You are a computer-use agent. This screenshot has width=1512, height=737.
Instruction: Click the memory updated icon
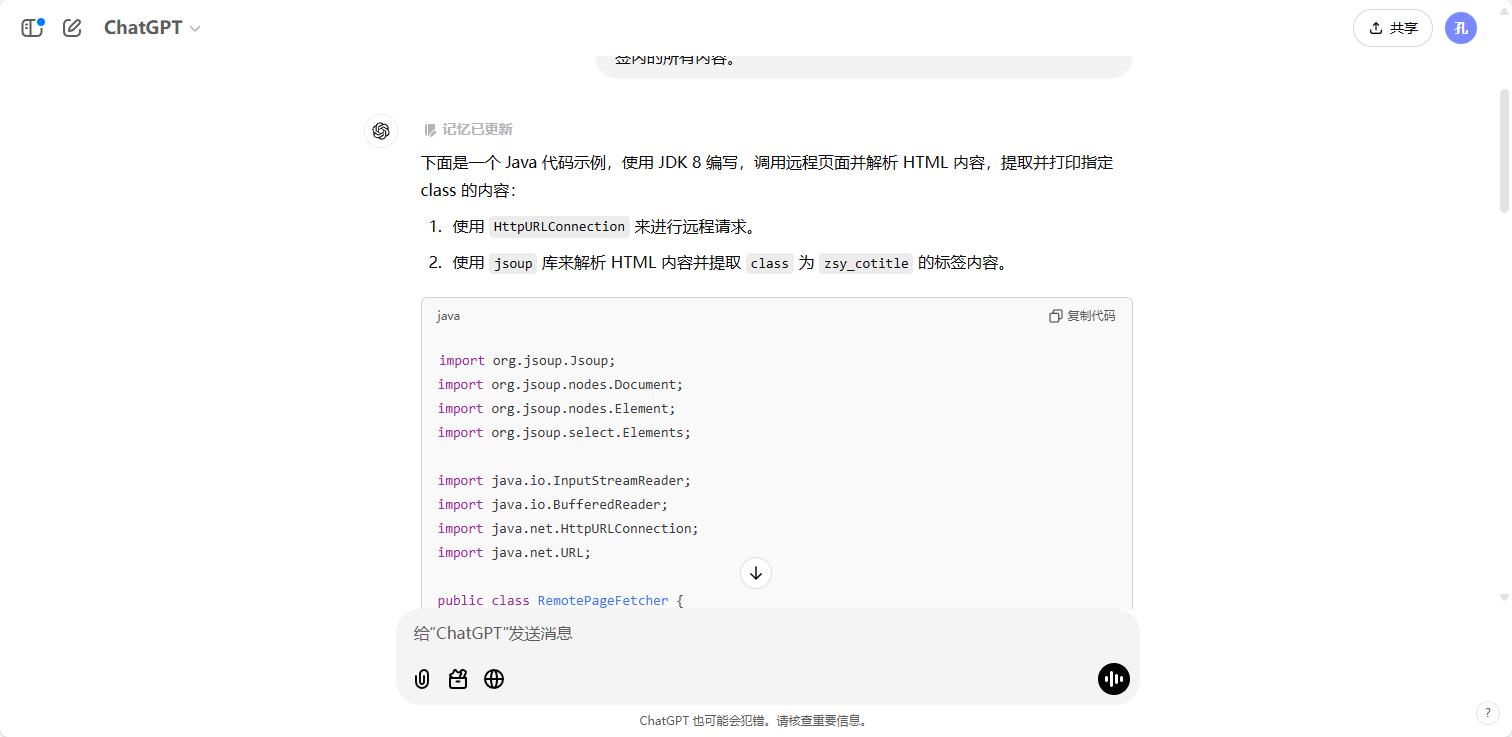tap(430, 130)
